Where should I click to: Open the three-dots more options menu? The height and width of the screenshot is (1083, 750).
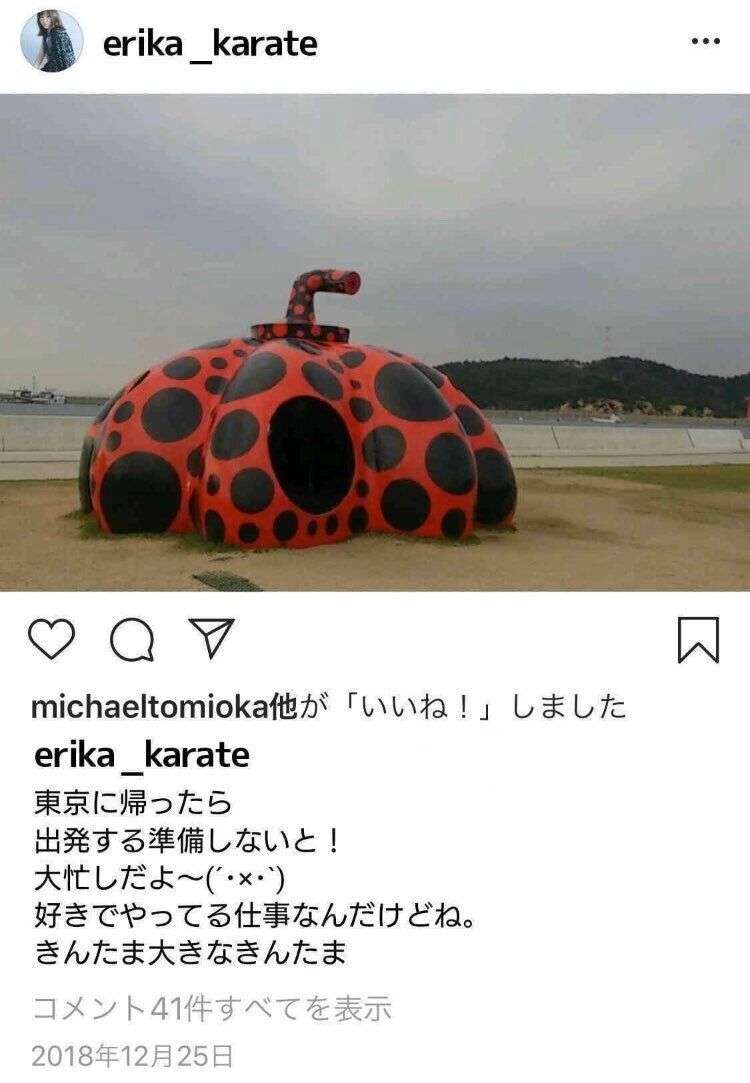705,41
